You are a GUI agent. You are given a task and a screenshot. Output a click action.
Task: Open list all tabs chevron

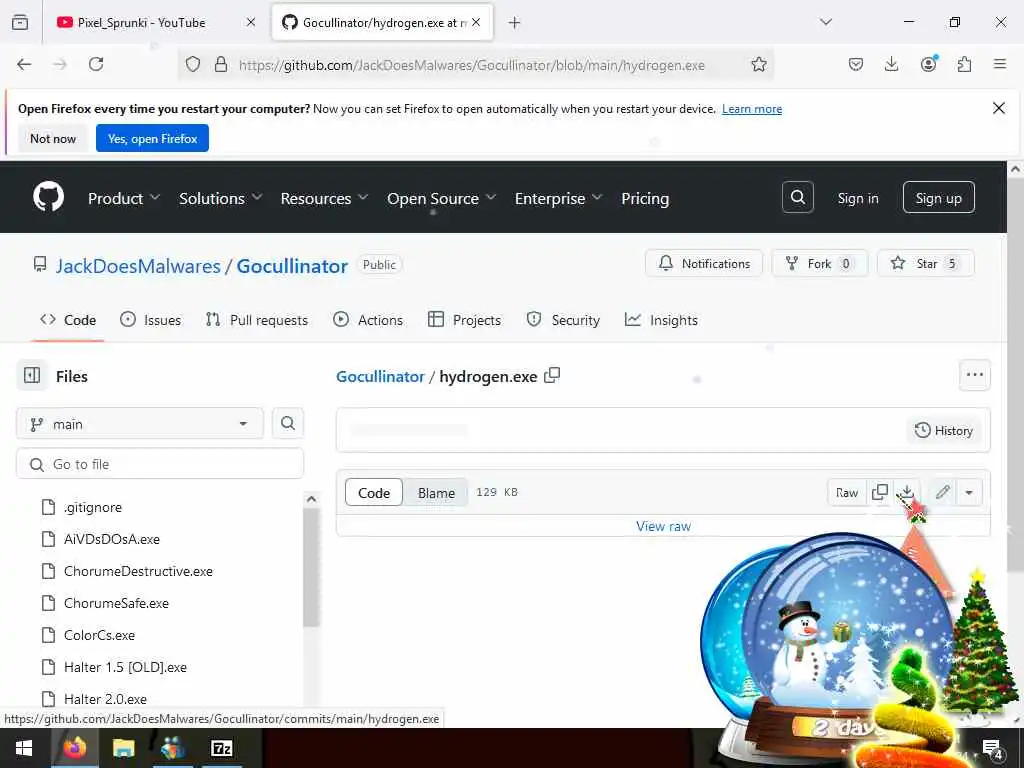pyautogui.click(x=825, y=22)
